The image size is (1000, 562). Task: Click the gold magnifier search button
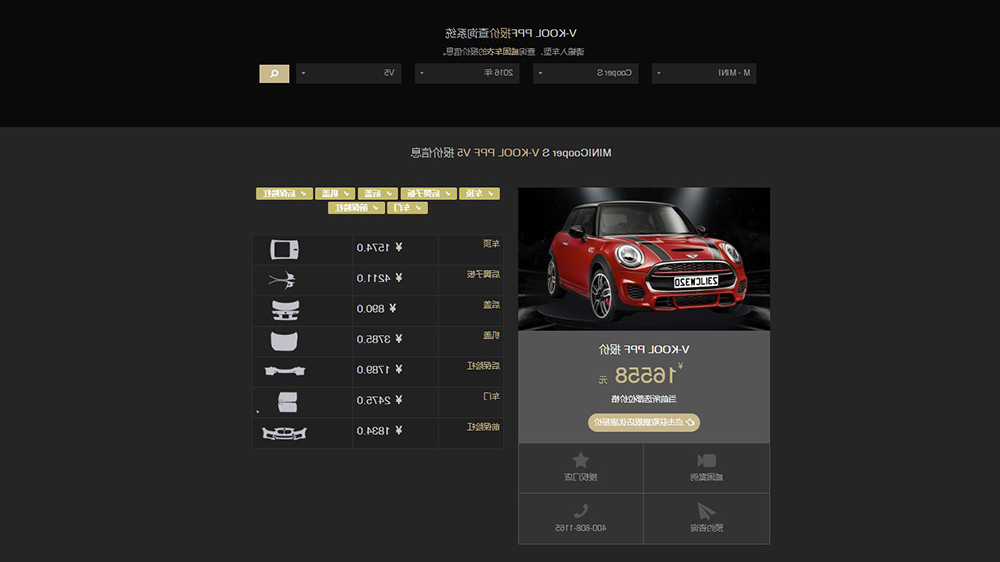274,73
